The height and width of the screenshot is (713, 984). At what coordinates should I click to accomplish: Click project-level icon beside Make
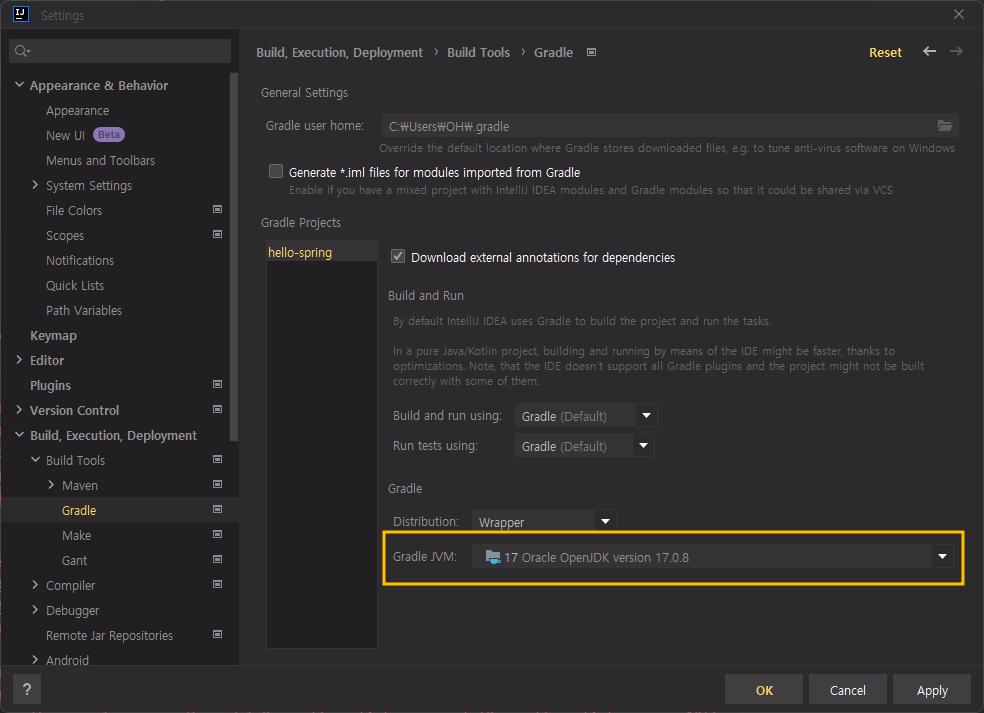tap(217, 535)
